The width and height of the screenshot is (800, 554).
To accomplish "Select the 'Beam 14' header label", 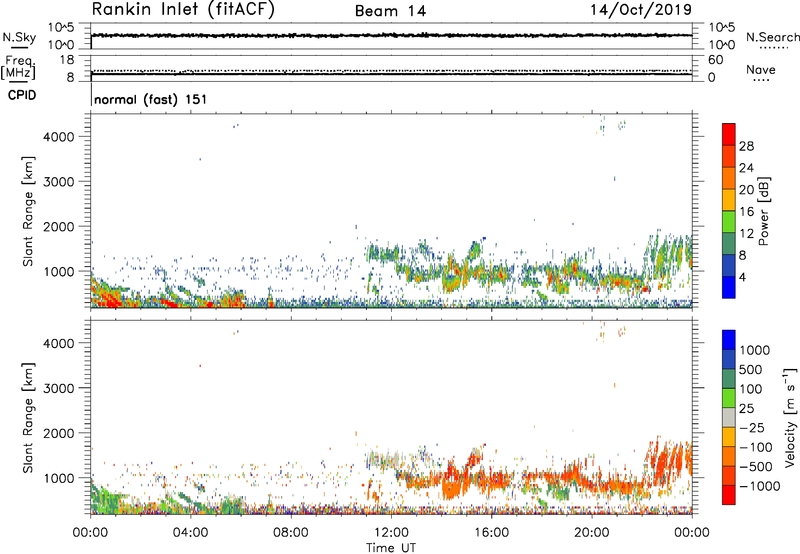I will click(x=390, y=11).
